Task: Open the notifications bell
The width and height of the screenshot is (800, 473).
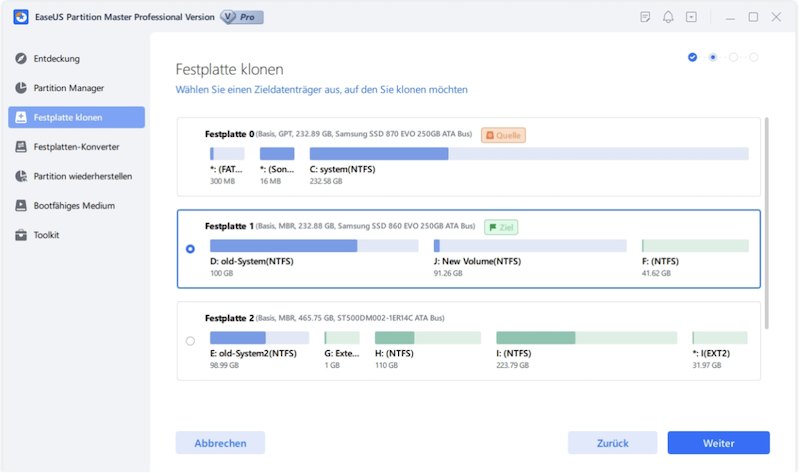Action: pyautogui.click(x=668, y=17)
